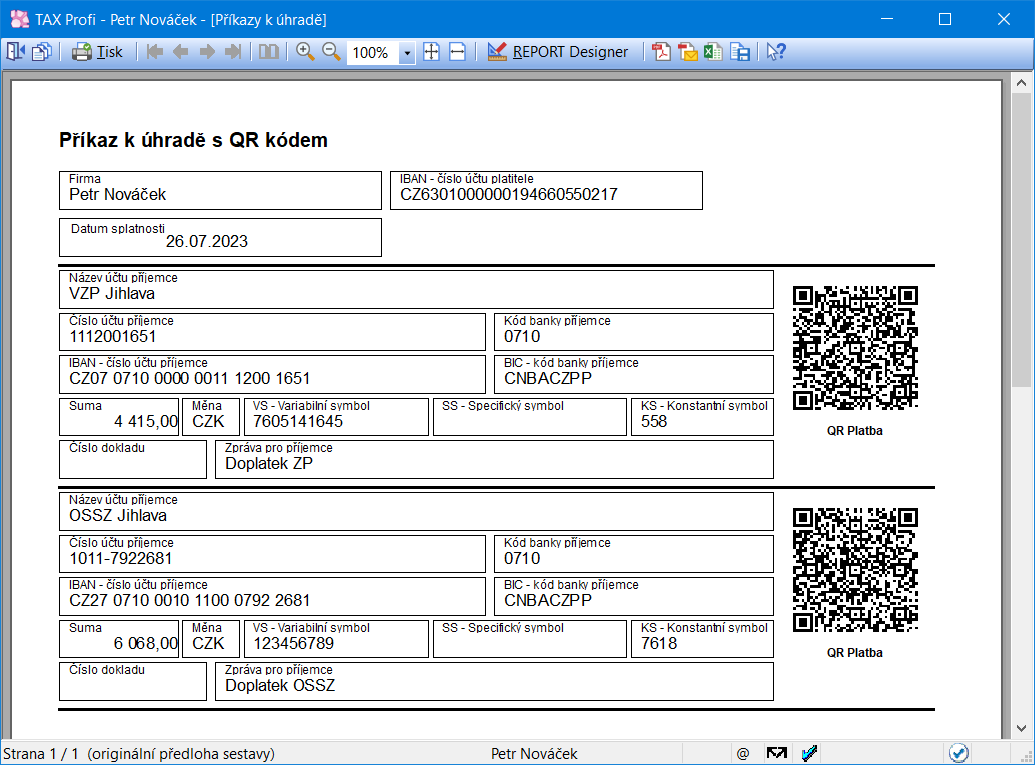Click scrollbar up arrow
1035x765 pixels.
tap(1021, 83)
